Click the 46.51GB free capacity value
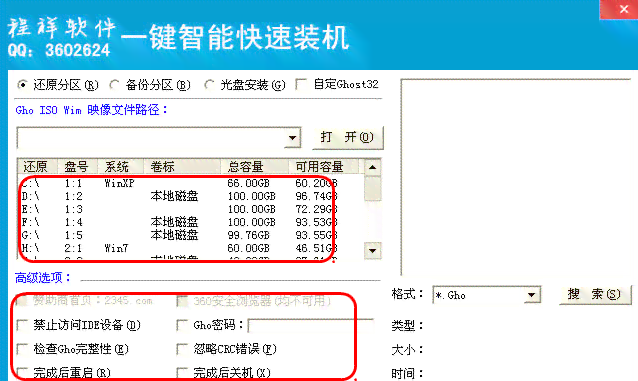Image resolution: width=638 pixels, height=381 pixels. (x=316, y=248)
